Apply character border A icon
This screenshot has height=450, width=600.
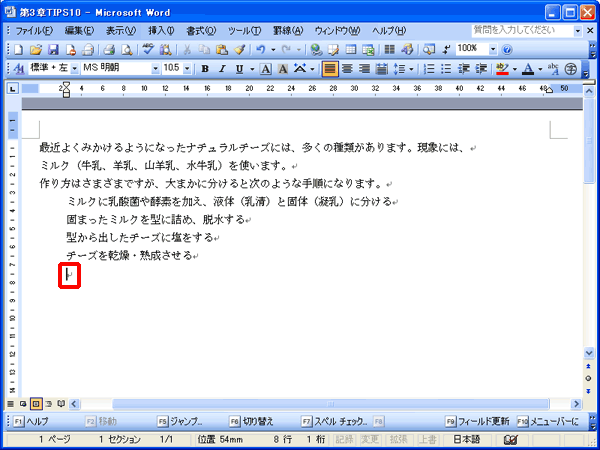266,69
